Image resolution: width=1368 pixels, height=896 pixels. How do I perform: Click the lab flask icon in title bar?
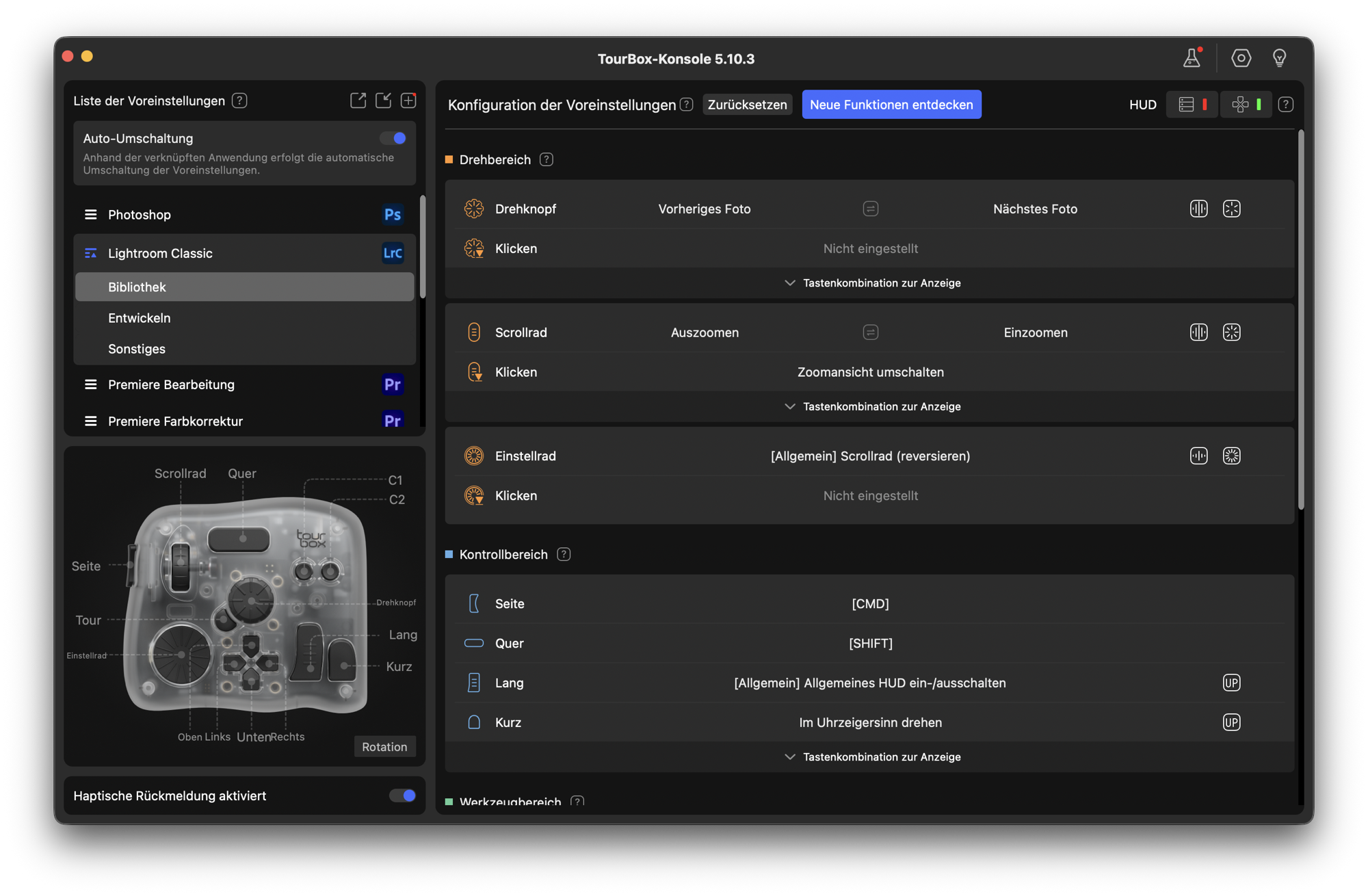coord(1192,58)
